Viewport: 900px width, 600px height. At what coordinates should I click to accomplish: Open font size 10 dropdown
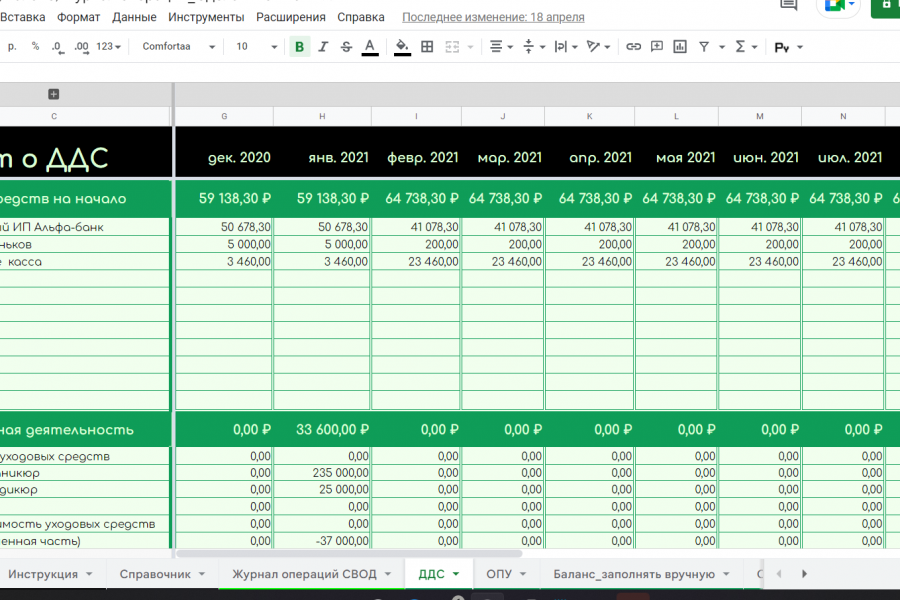[x=256, y=47]
